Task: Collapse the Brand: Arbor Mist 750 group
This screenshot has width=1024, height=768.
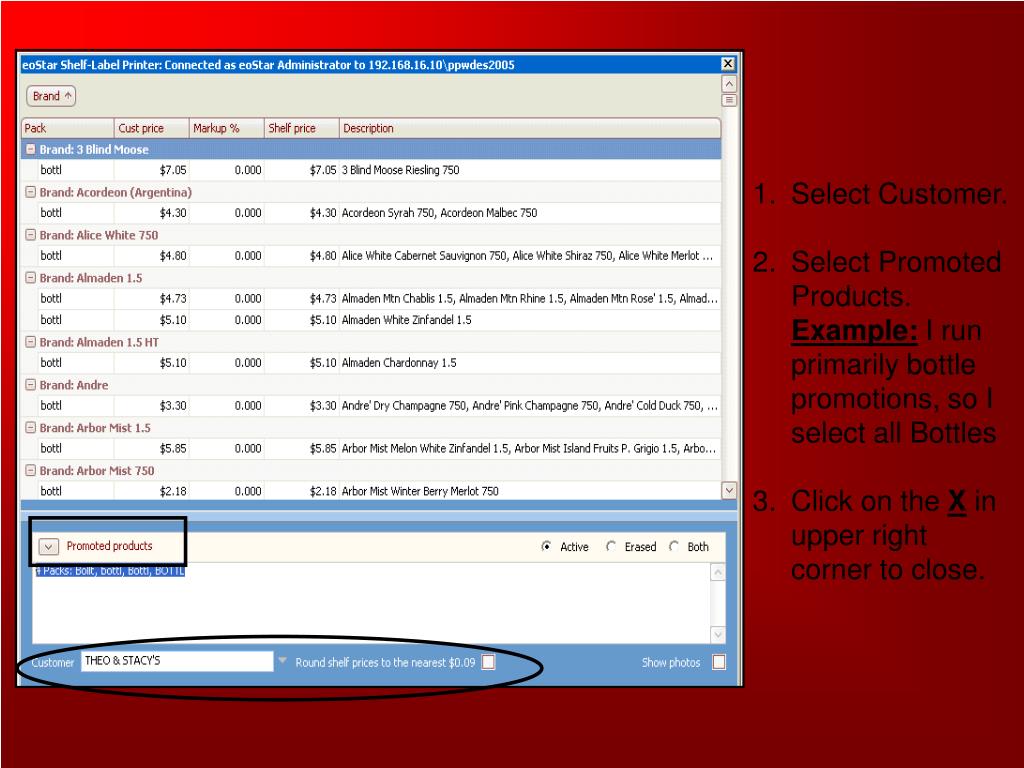Action: point(30,470)
